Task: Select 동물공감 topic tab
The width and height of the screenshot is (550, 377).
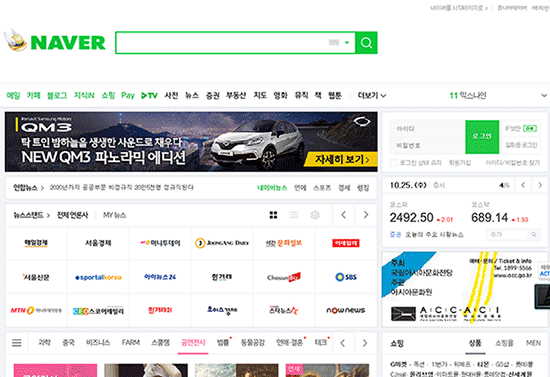Action: pyautogui.click(x=253, y=343)
